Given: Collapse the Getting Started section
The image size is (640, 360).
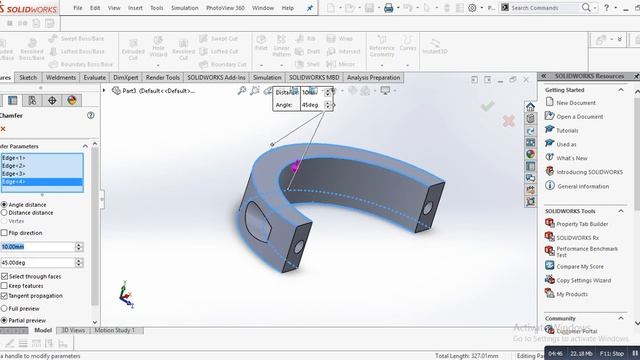Looking at the screenshot, I should pyautogui.click(x=621, y=90).
